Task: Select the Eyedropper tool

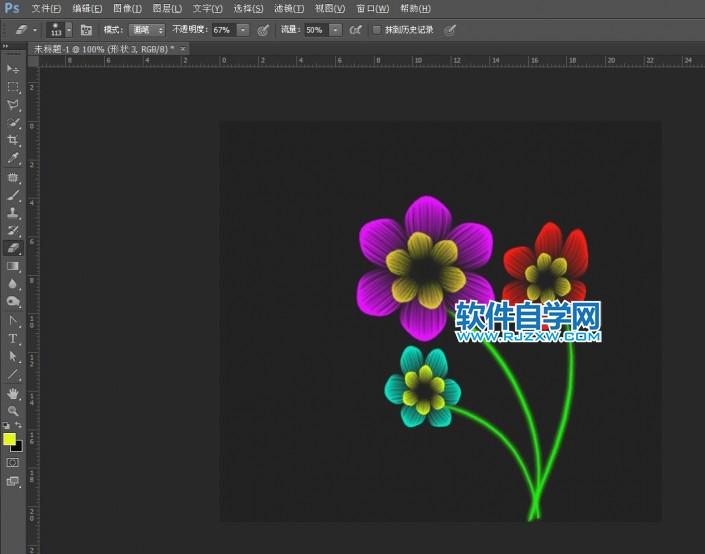Action: (x=13, y=158)
